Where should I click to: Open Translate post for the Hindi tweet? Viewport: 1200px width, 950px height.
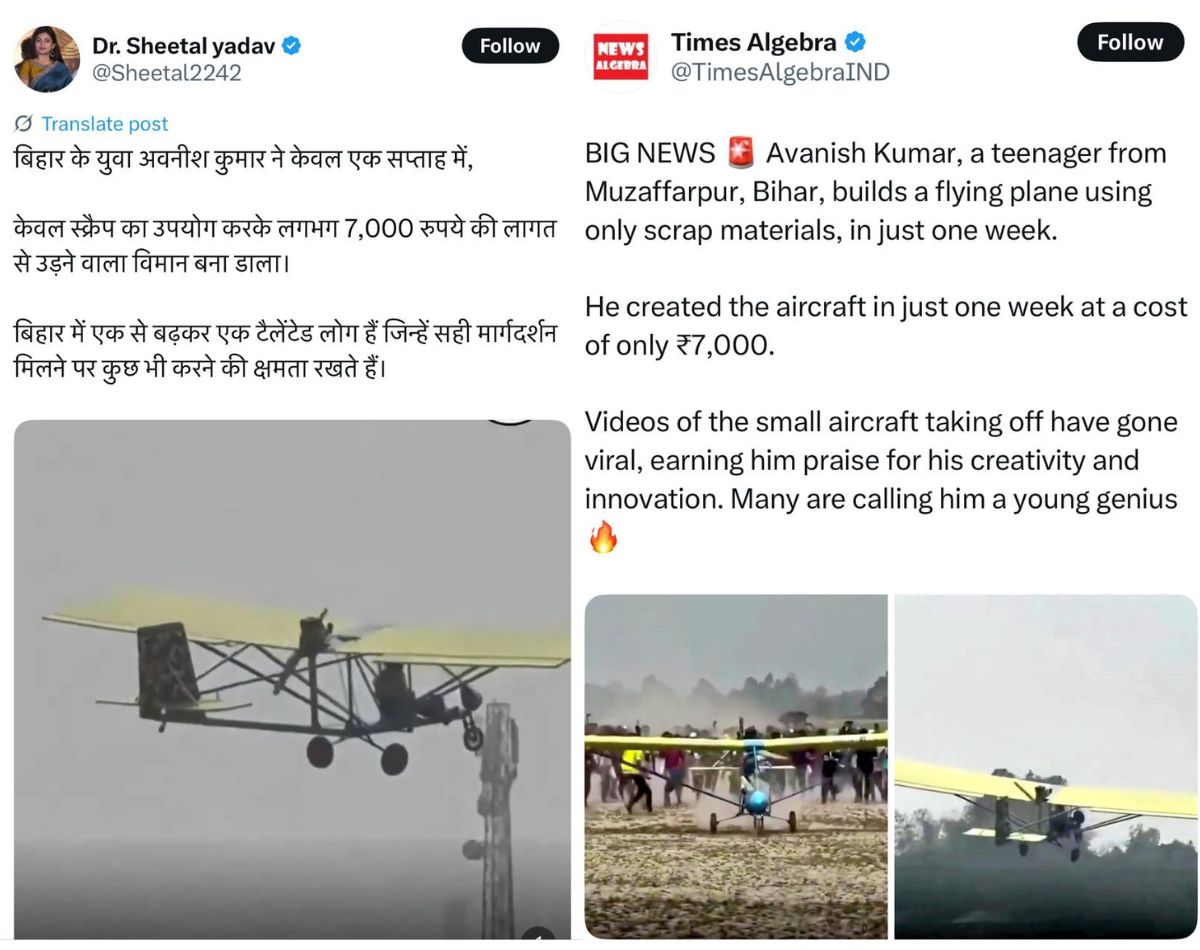(103, 124)
